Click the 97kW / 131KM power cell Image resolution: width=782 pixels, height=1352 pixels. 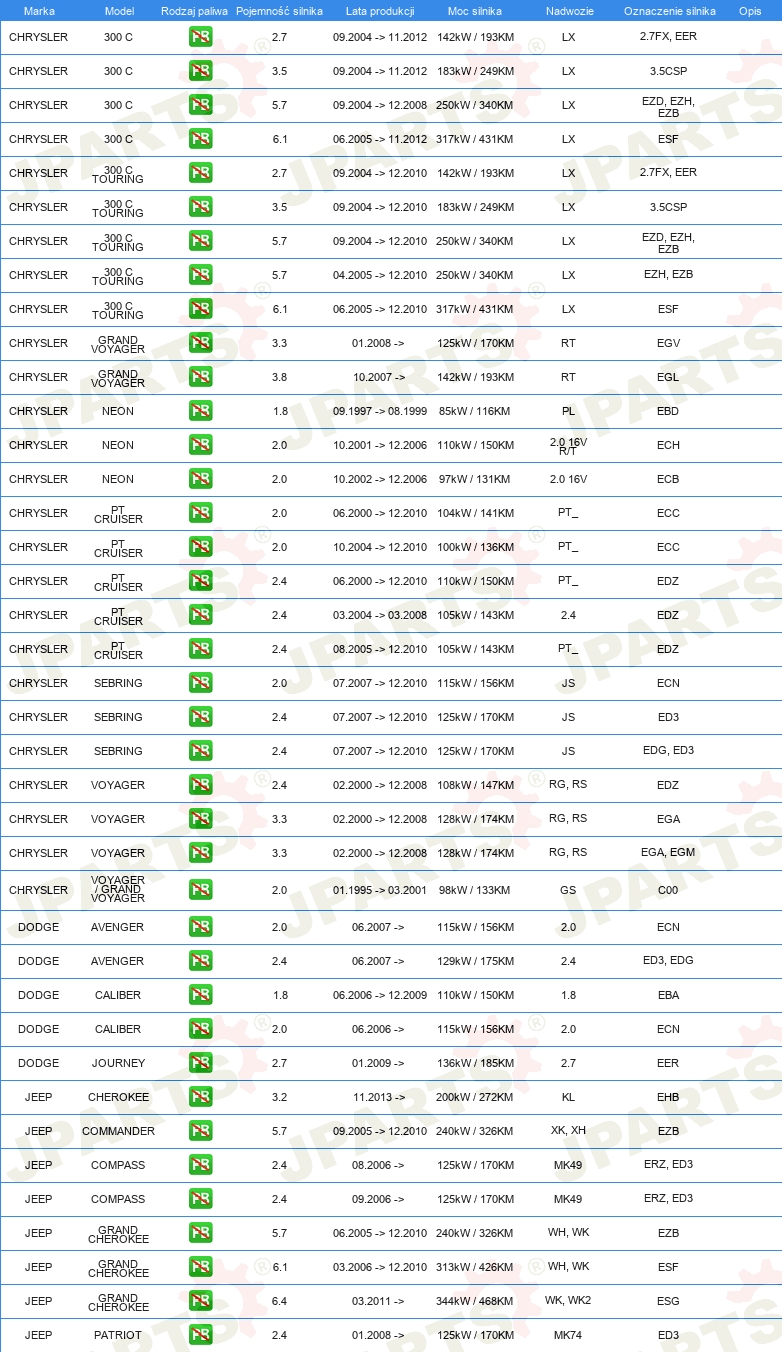[x=475, y=479]
